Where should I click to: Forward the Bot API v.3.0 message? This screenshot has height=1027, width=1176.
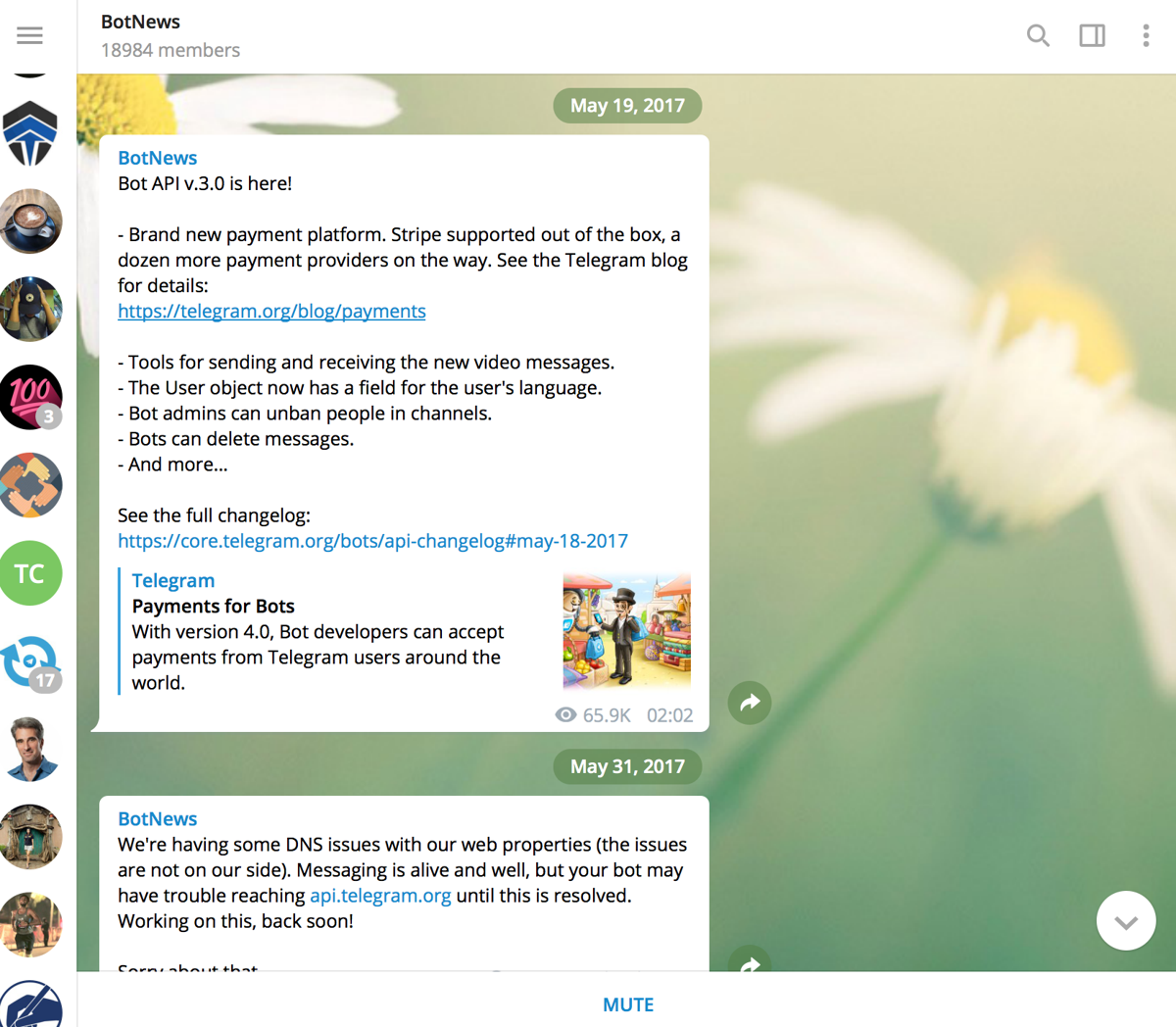750,703
